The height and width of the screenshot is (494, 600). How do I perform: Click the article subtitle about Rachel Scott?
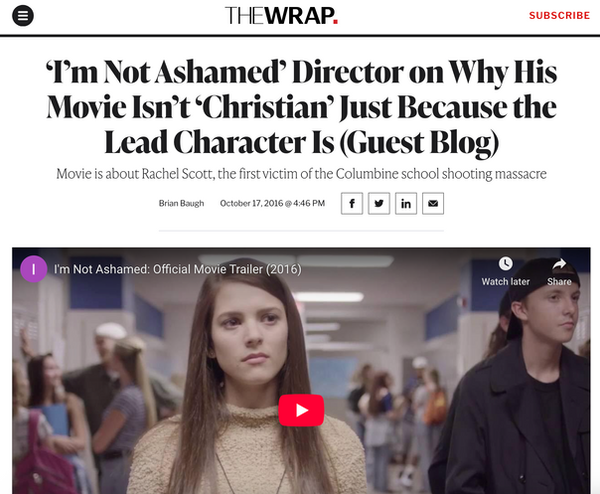(x=301, y=174)
